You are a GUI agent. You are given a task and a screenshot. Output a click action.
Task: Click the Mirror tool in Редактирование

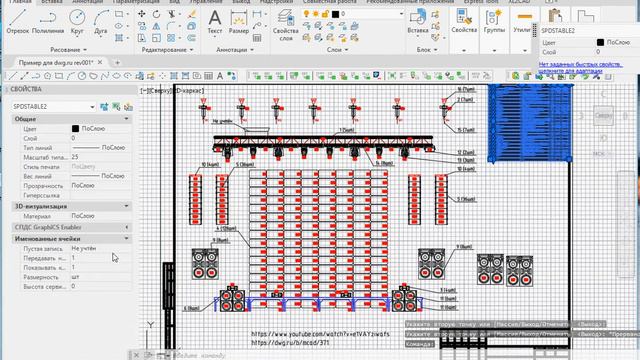(156, 26)
